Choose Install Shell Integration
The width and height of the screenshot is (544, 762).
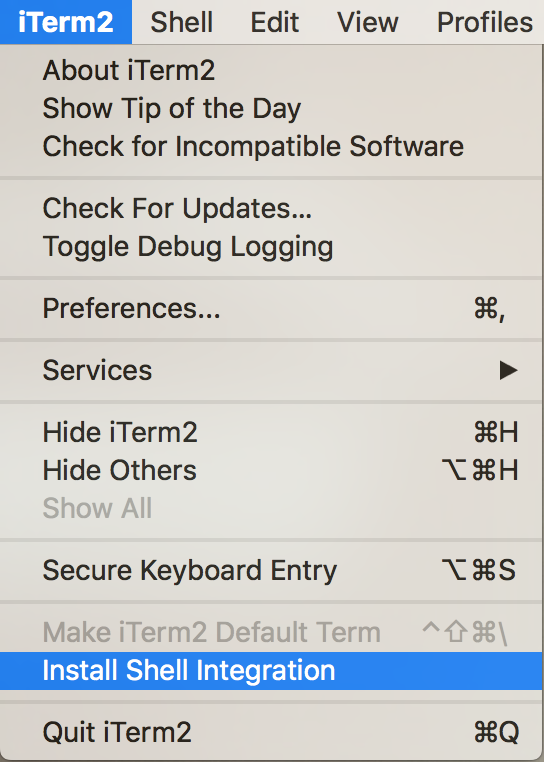(272, 671)
